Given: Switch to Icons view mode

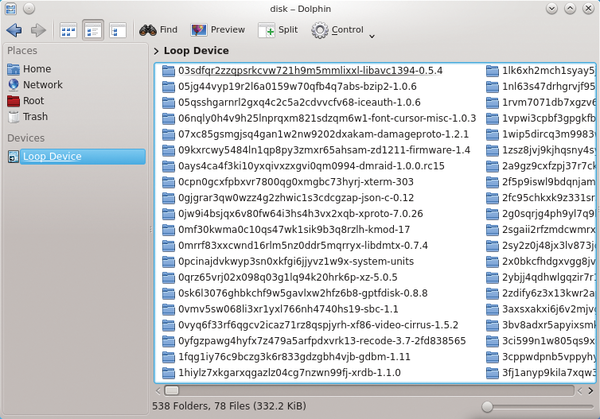Looking at the screenshot, I should [x=68, y=30].
